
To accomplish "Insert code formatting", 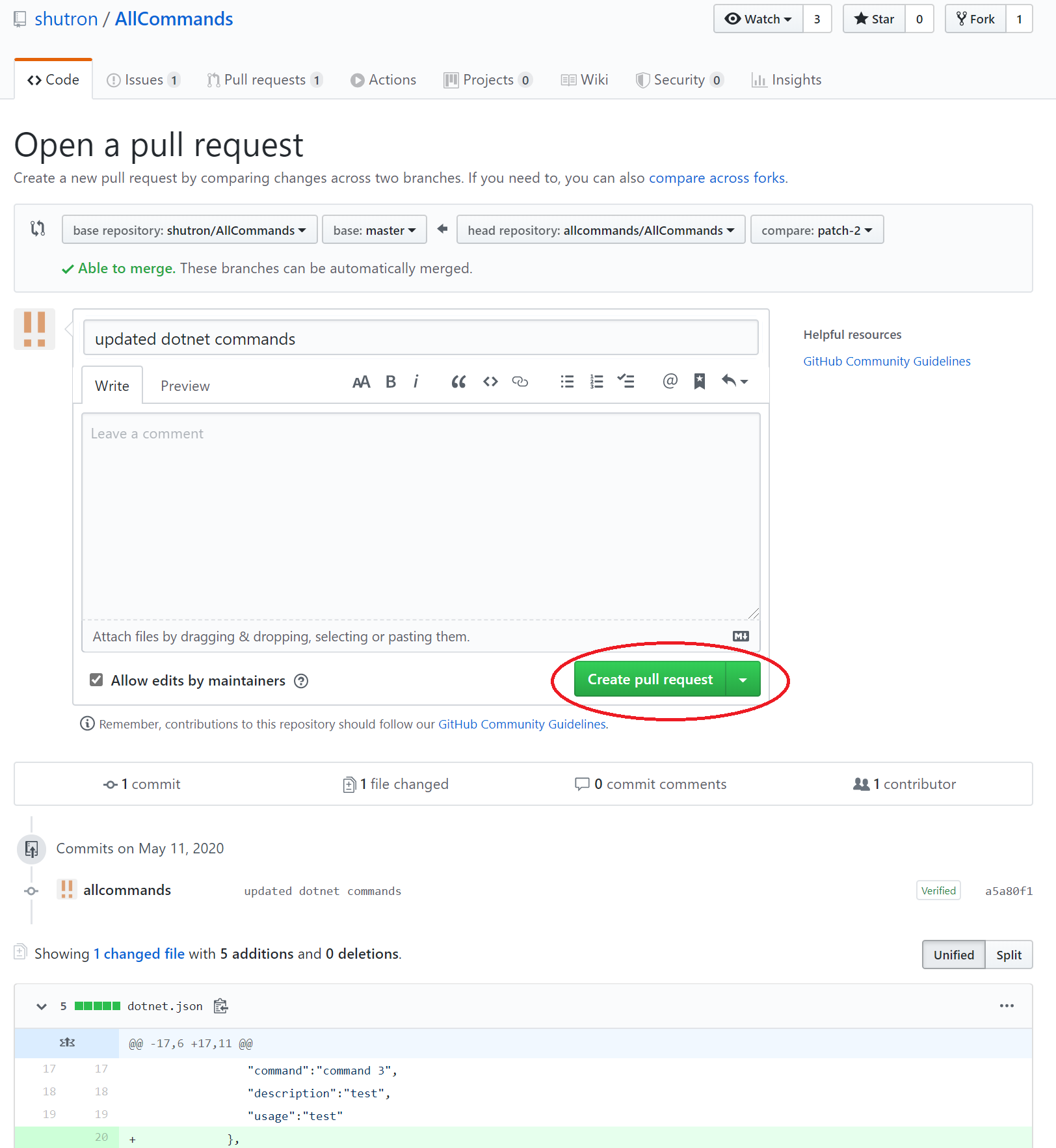I will [x=490, y=382].
